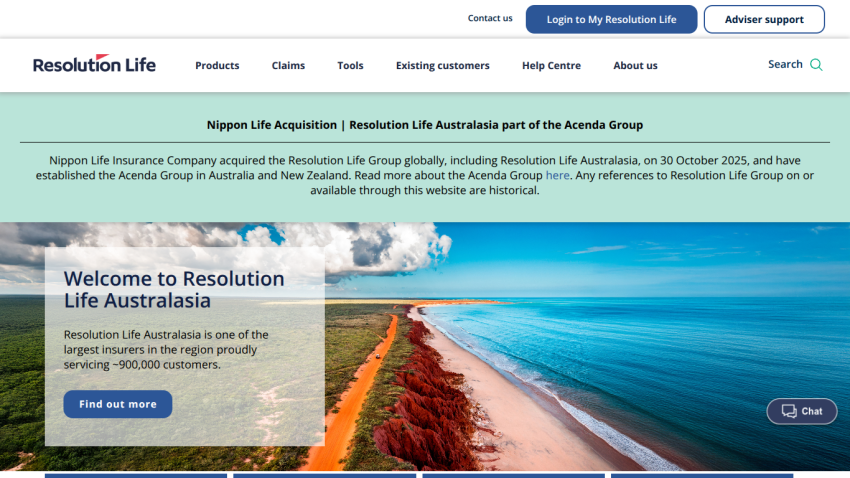Click the chat bubble icon
850x478 pixels.
789,411
